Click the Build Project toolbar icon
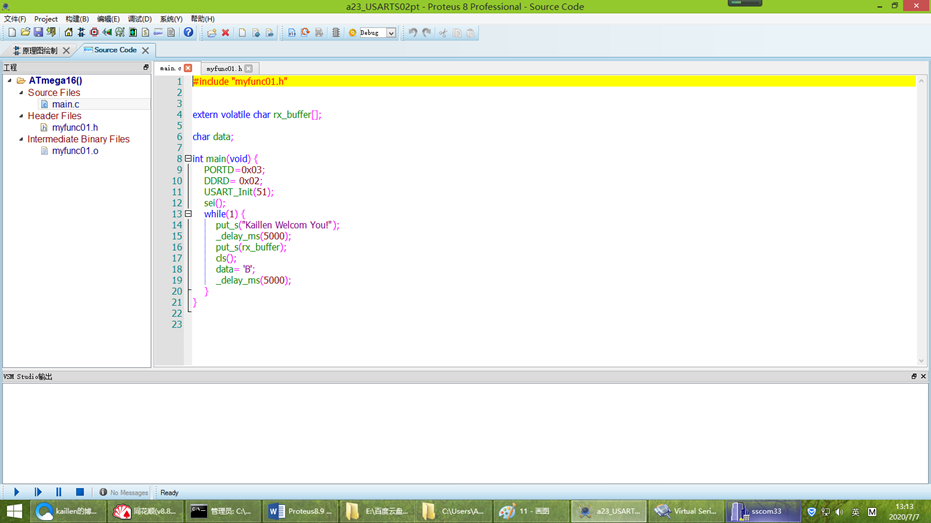The height and width of the screenshot is (523, 931). click(x=292, y=33)
